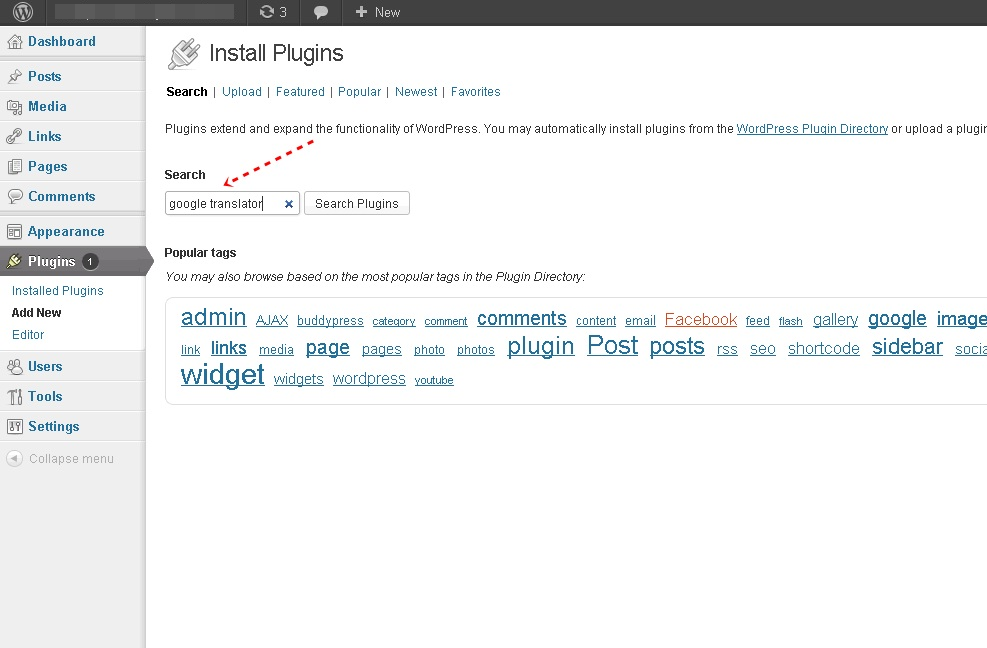The width and height of the screenshot is (987, 648).
Task: Open the Appearance menu
Action: tap(66, 232)
